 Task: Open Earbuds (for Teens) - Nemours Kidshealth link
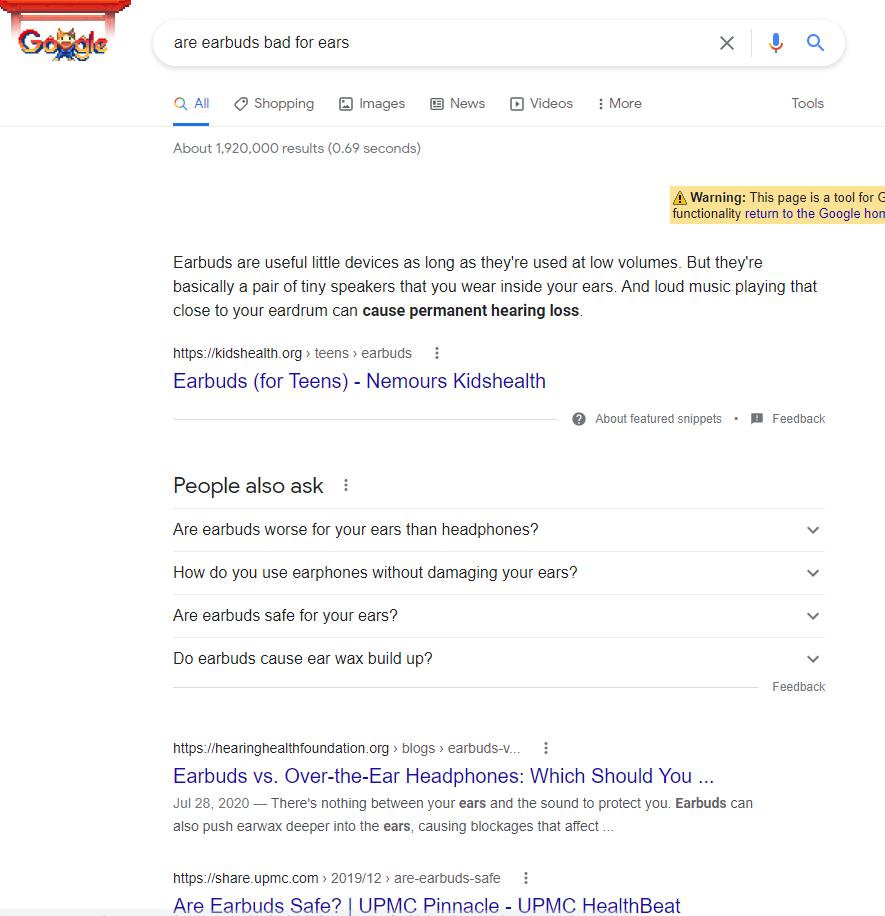[359, 381]
